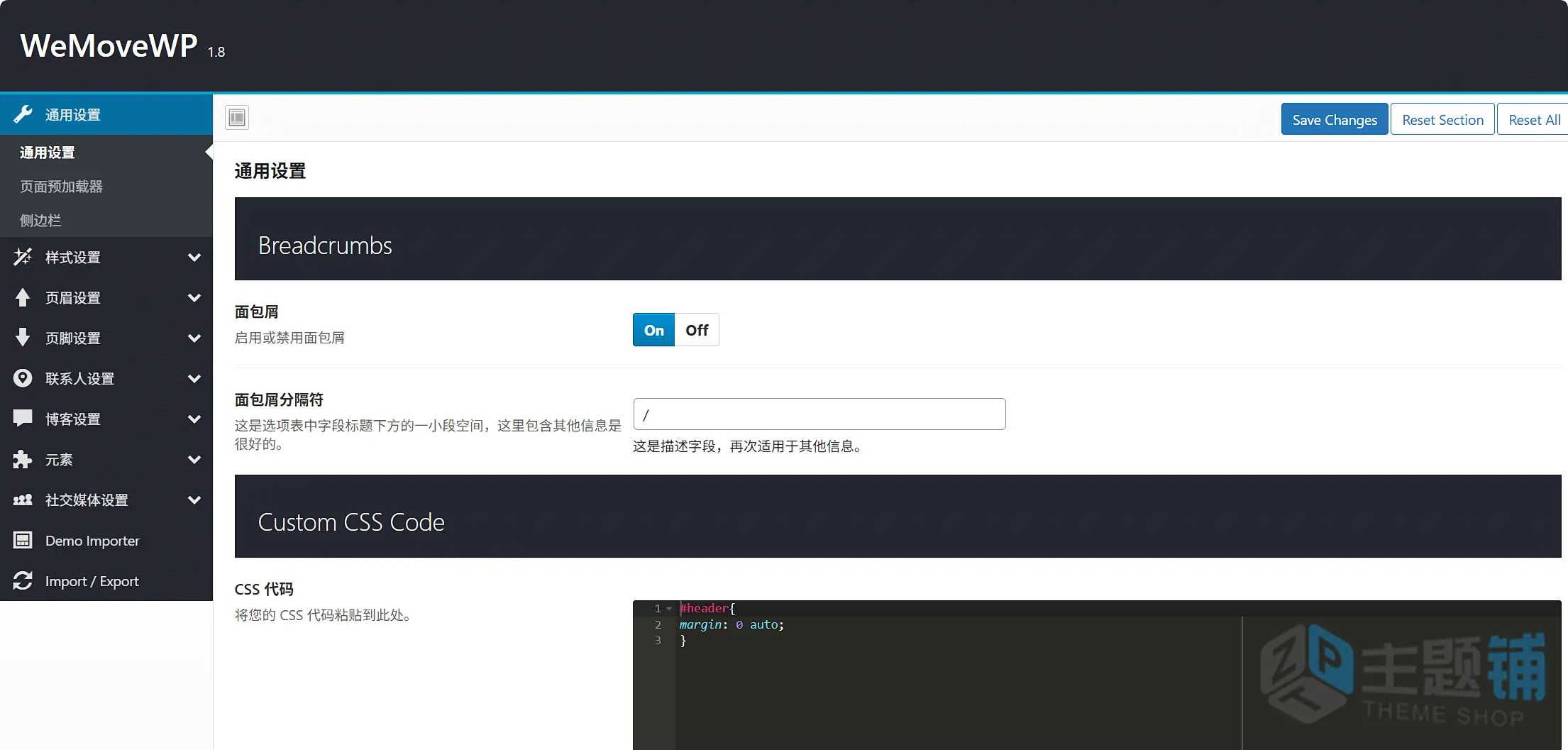Expand the 页脚设置 chevron
The height and width of the screenshot is (750, 1568).
pos(194,338)
